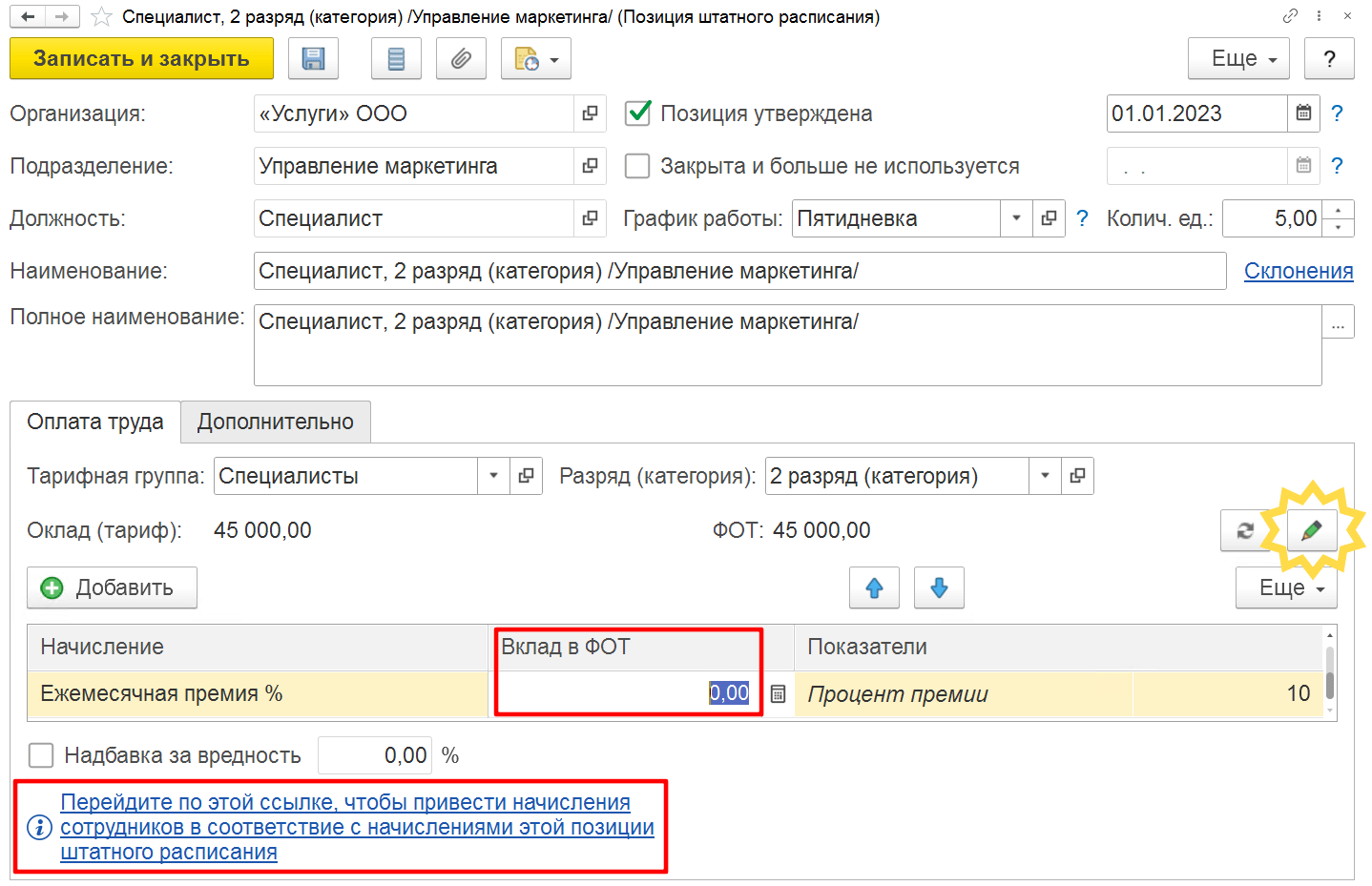Click the Колич. ед. field with 5,00
Image resolution: width=1372 pixels, height=886 pixels.
point(1272,218)
